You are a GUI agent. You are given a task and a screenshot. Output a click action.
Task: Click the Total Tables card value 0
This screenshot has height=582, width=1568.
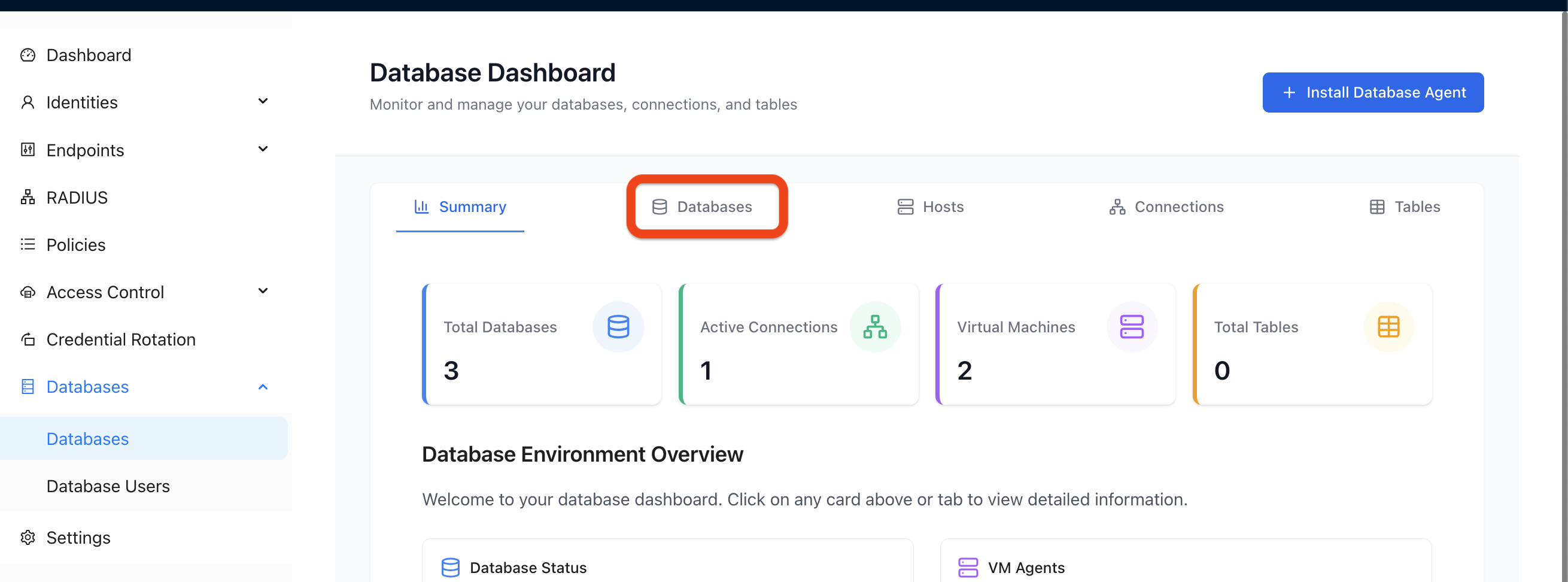[1221, 371]
